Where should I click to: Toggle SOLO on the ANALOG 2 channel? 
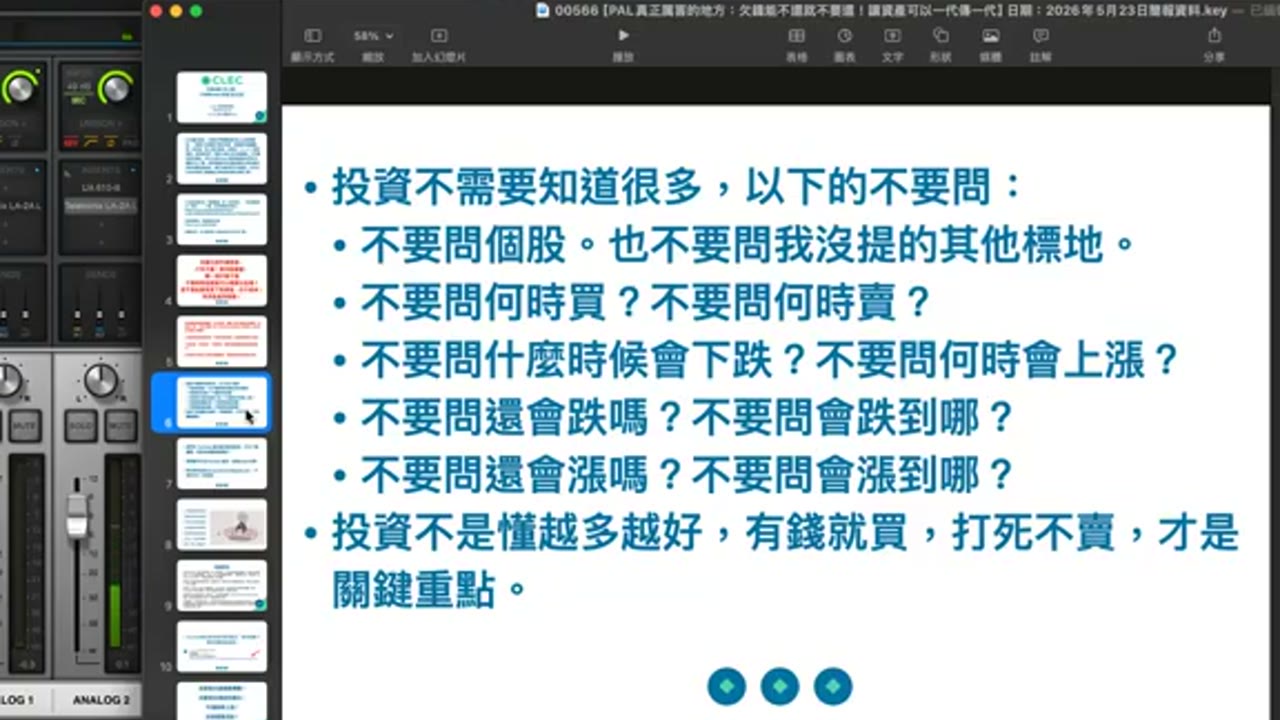[81, 426]
